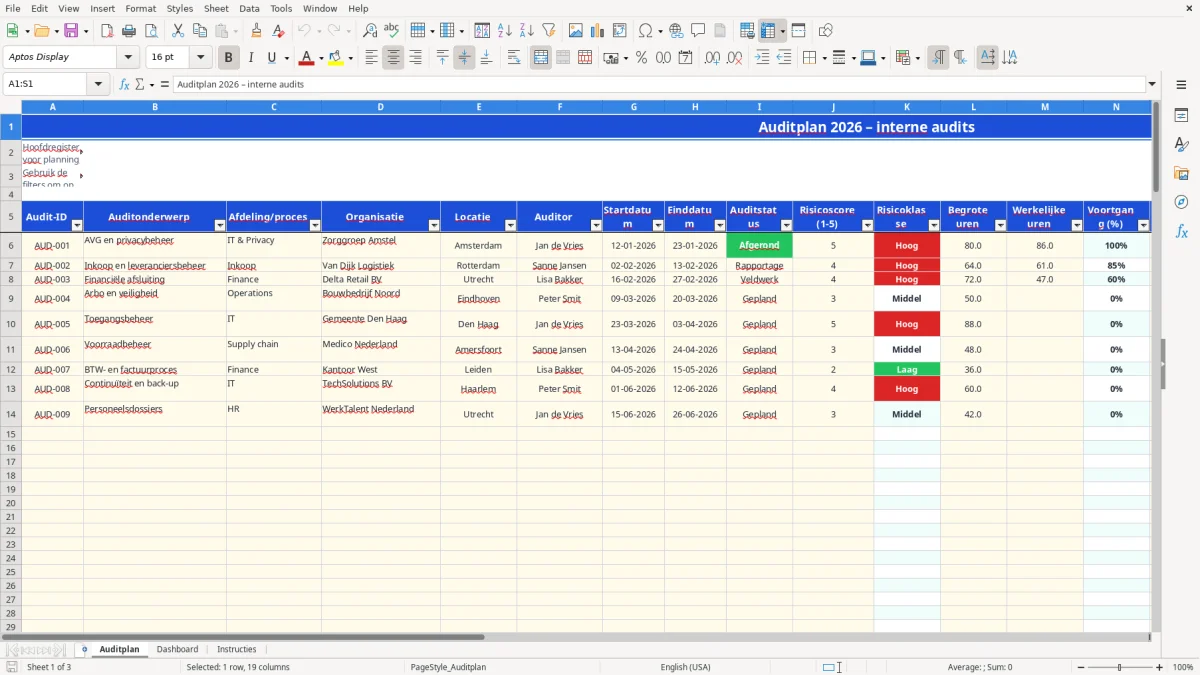Image resolution: width=1200 pixels, height=675 pixels.
Task: Click the English (USA) language status
Action: pos(685,667)
